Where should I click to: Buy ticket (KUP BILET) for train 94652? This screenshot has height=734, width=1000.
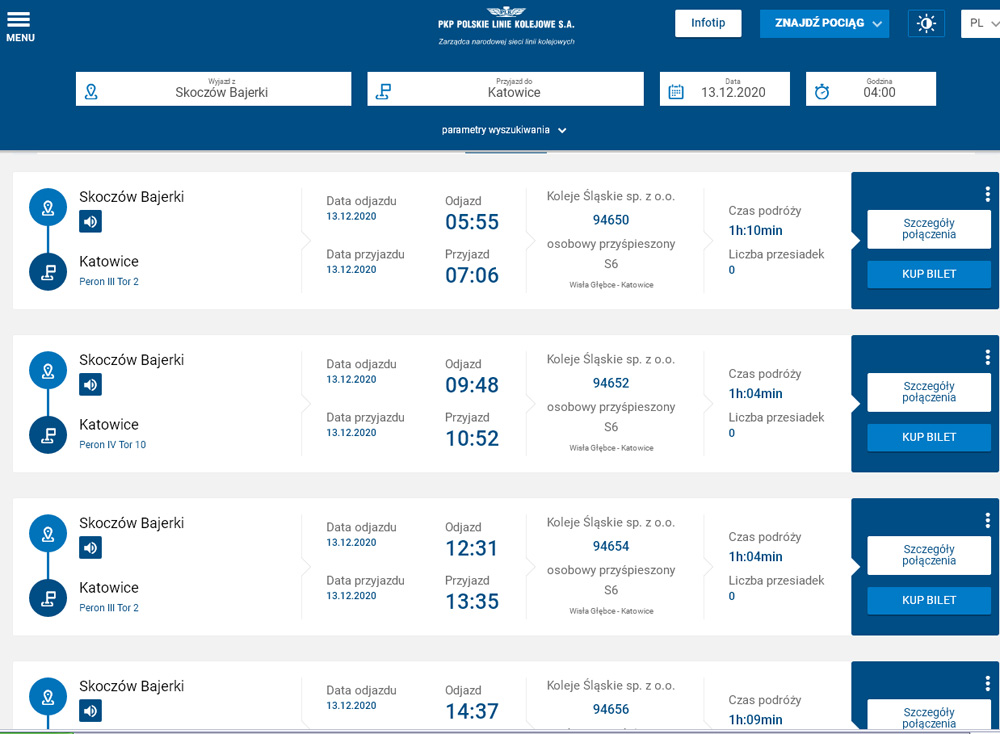coord(929,437)
